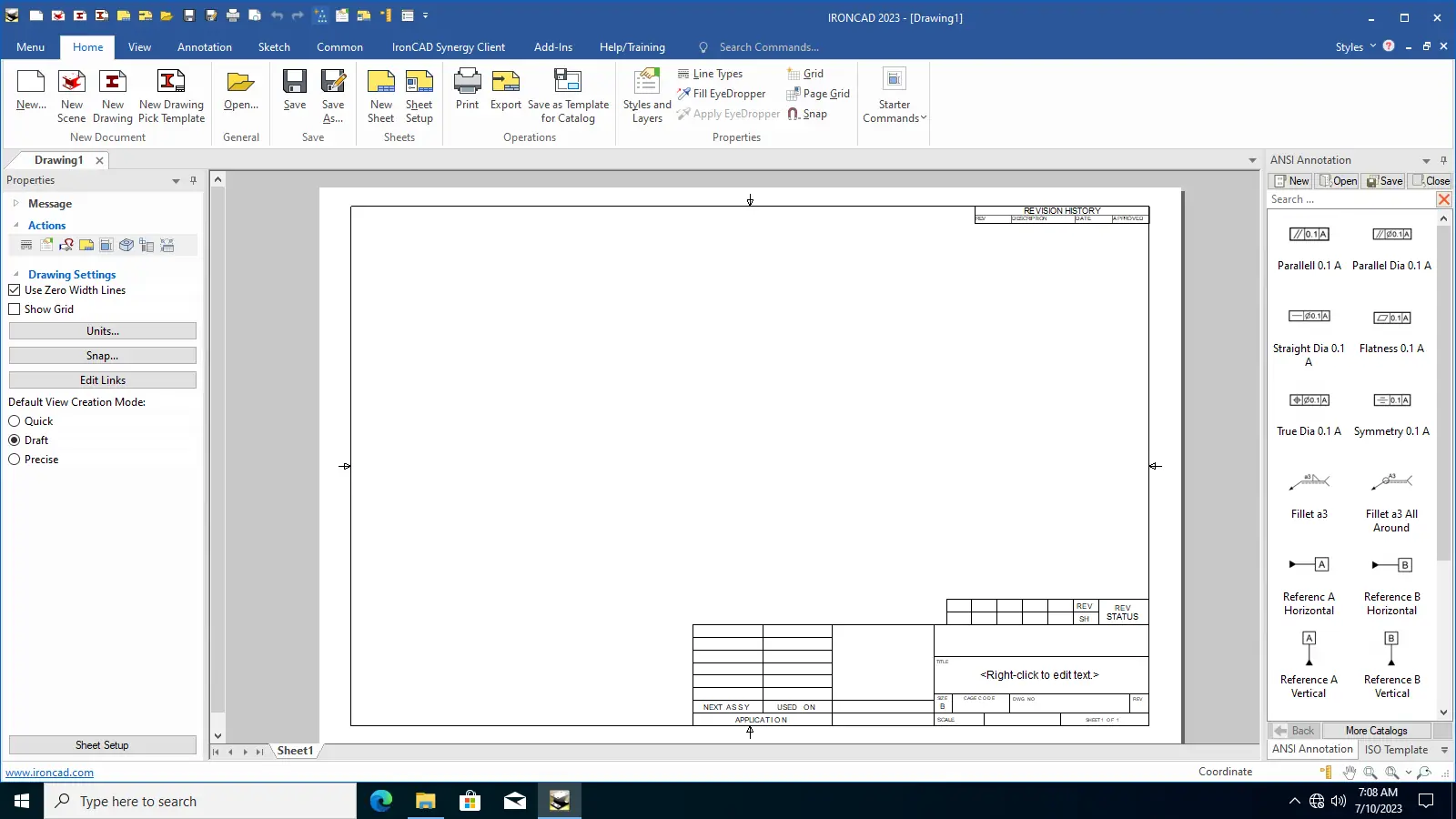The width and height of the screenshot is (1456, 819).
Task: Click line styles icon in Actions toolbar
Action: 26,245
